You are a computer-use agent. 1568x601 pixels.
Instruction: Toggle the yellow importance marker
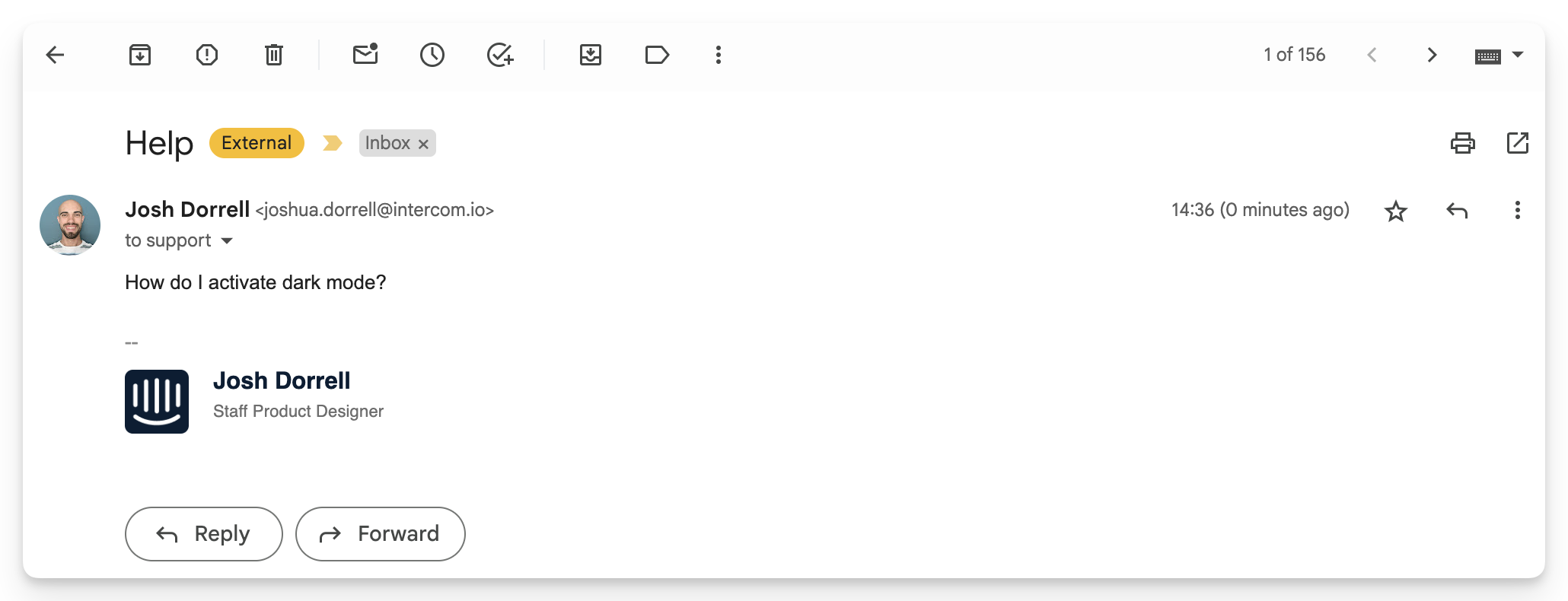(x=332, y=143)
